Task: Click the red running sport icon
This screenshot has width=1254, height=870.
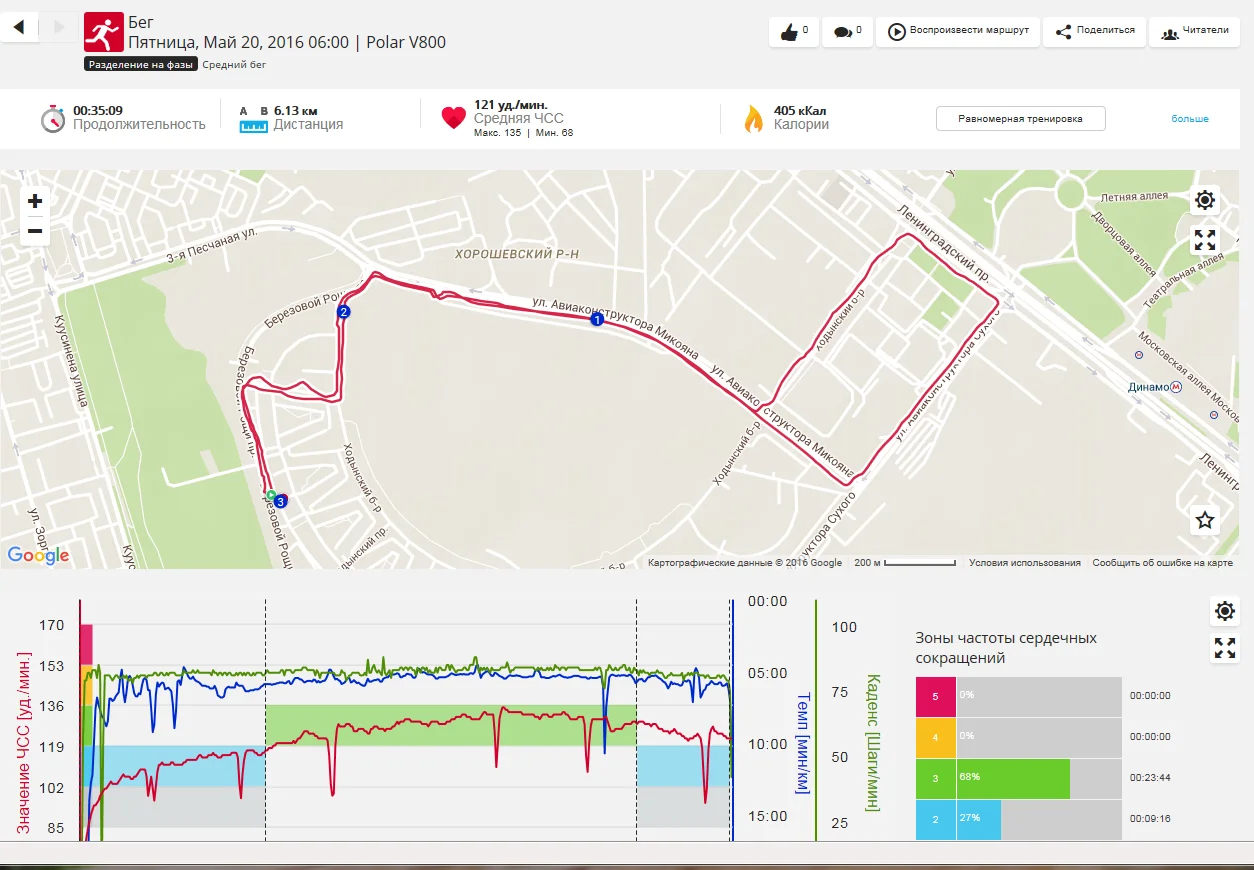Action: point(104,32)
